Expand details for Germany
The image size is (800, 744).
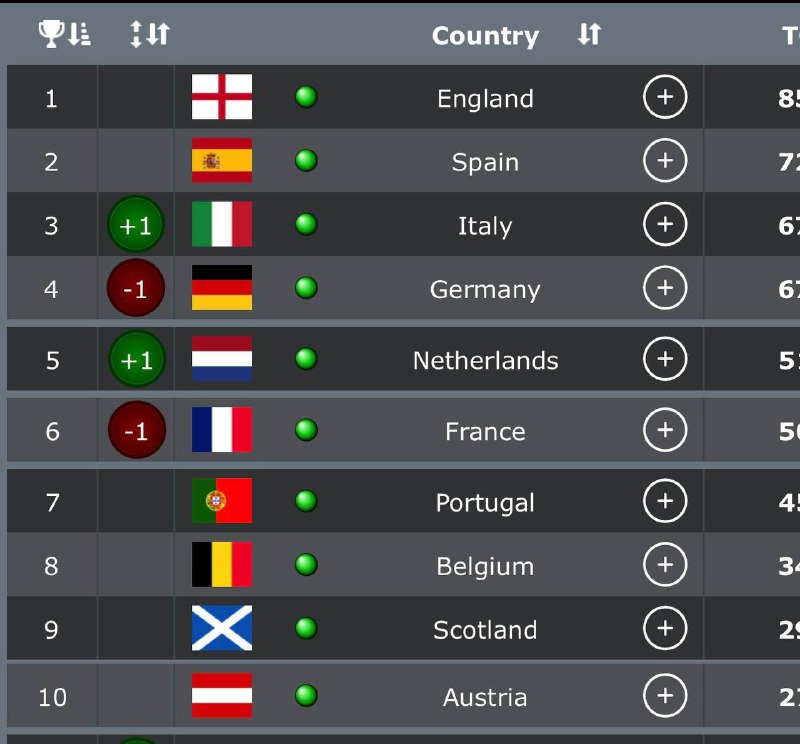pos(665,287)
